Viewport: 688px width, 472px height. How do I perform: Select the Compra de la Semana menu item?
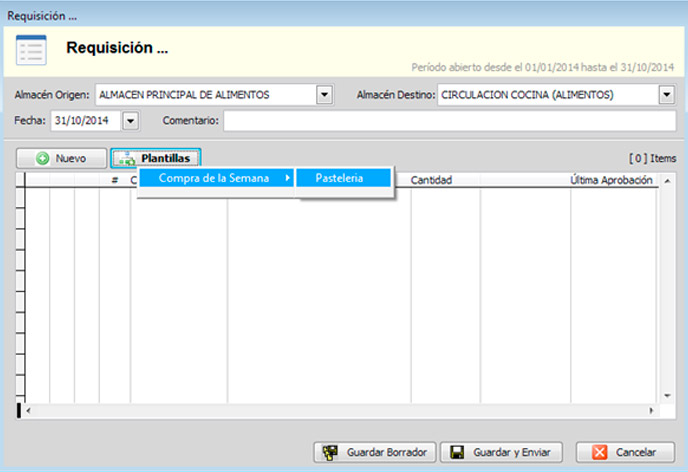(x=214, y=178)
